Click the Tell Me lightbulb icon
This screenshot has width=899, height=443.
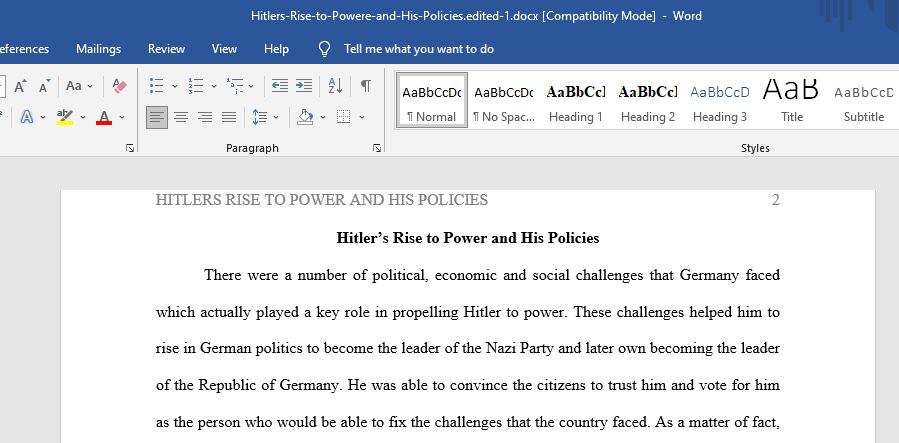[325, 49]
